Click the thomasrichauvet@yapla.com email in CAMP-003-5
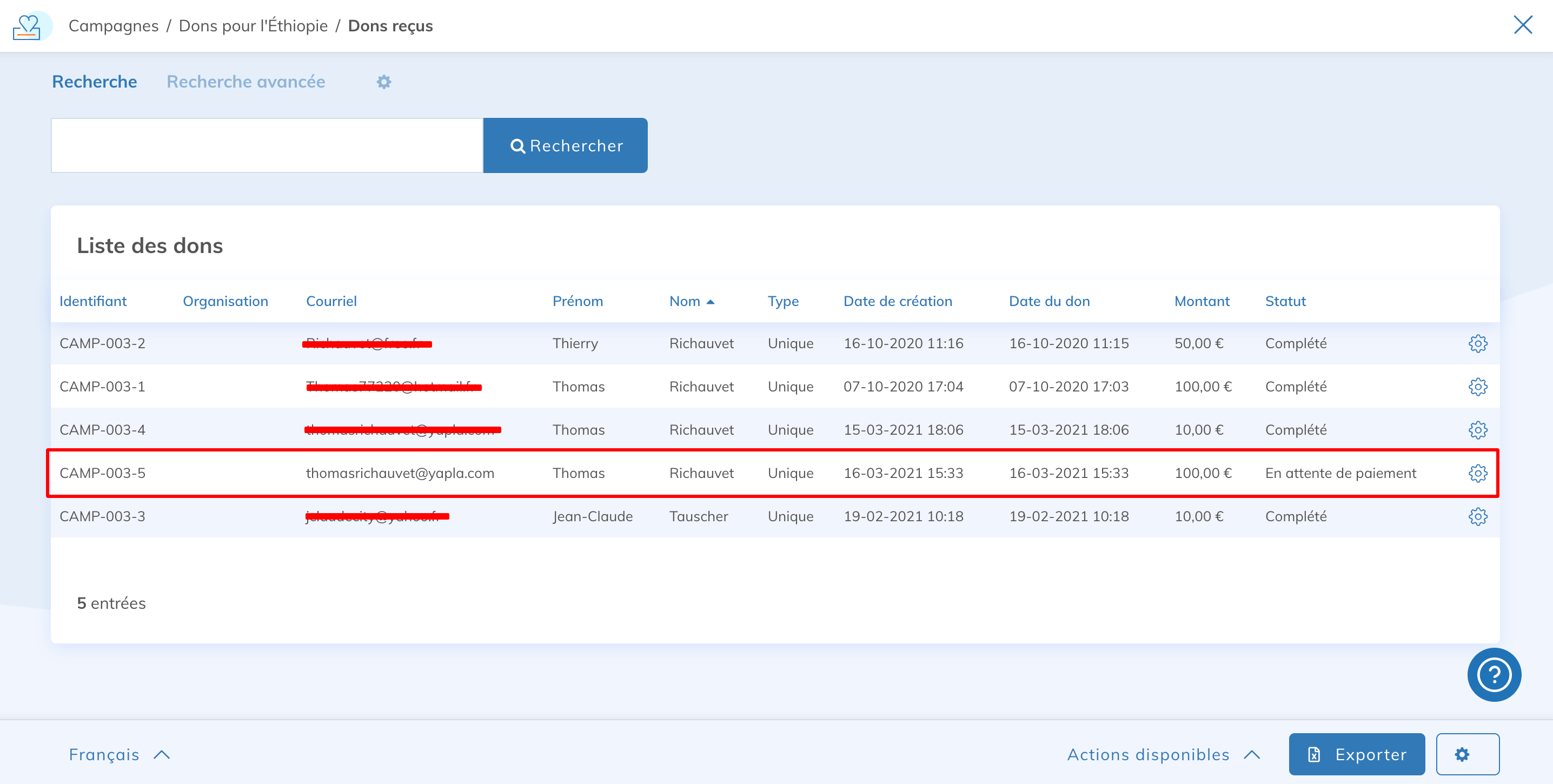The height and width of the screenshot is (784, 1553). pos(400,474)
